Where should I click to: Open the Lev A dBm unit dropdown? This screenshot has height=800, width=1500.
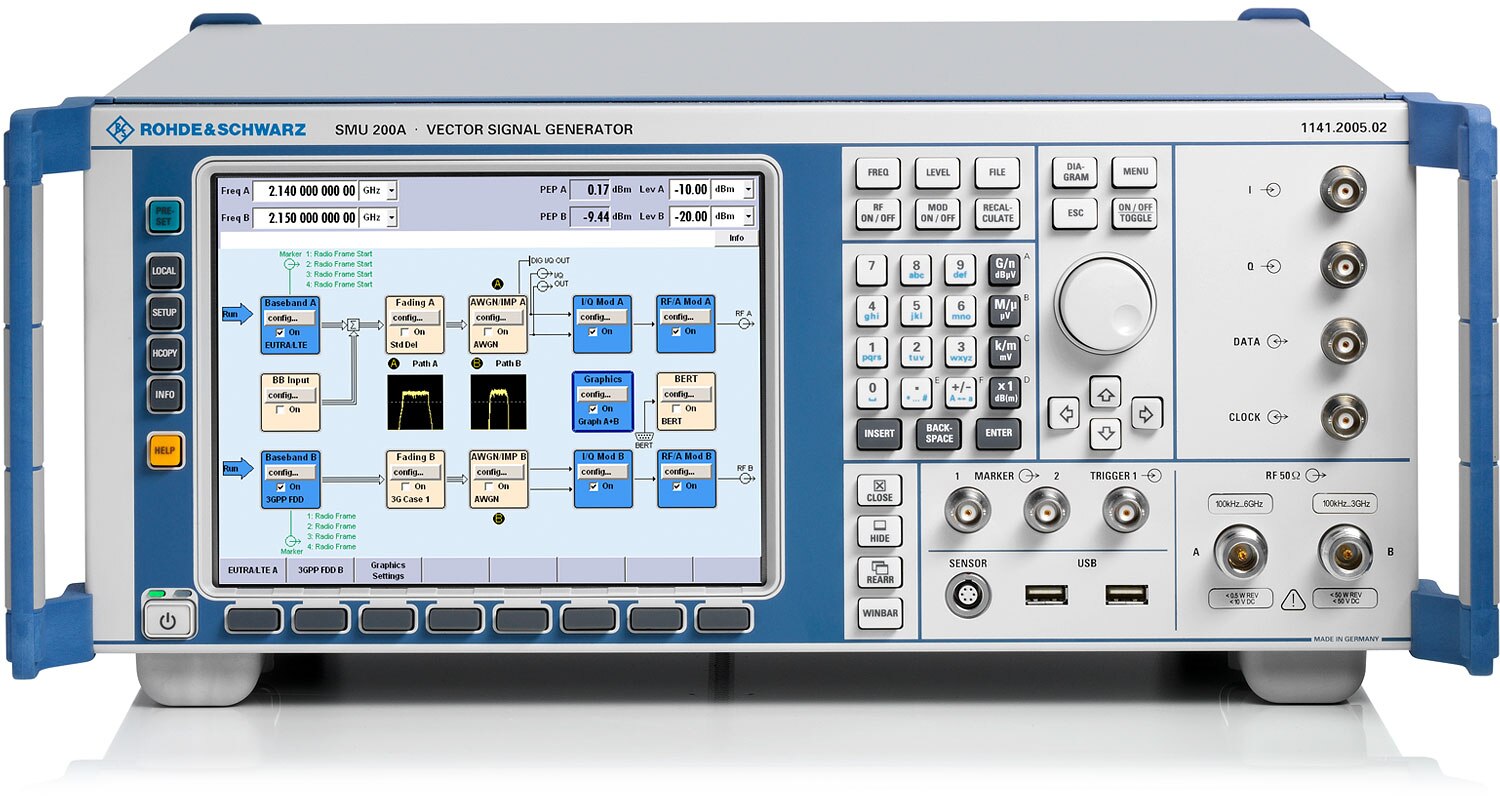pos(747,190)
